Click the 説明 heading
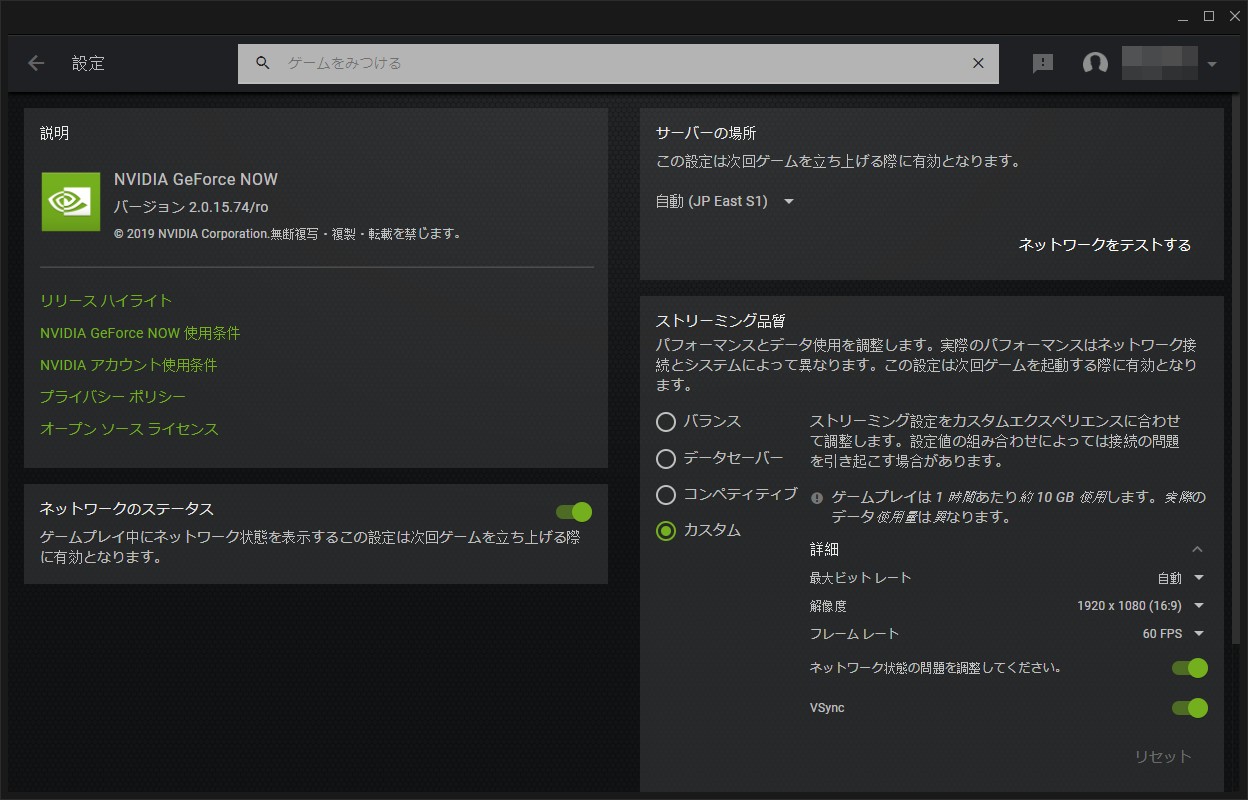The width and height of the screenshot is (1248, 800). (54, 133)
